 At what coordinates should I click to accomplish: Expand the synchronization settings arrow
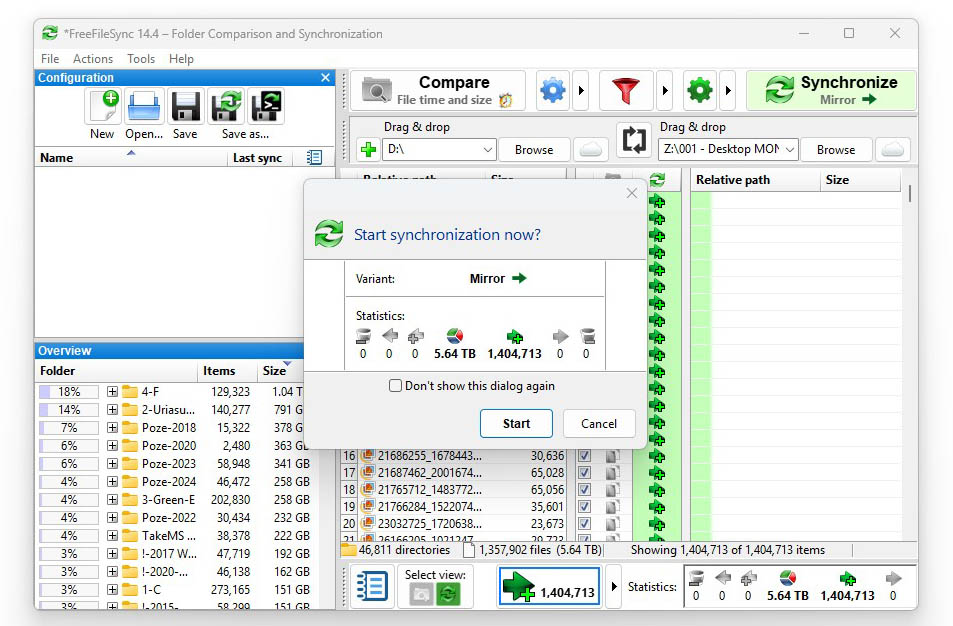[728, 91]
